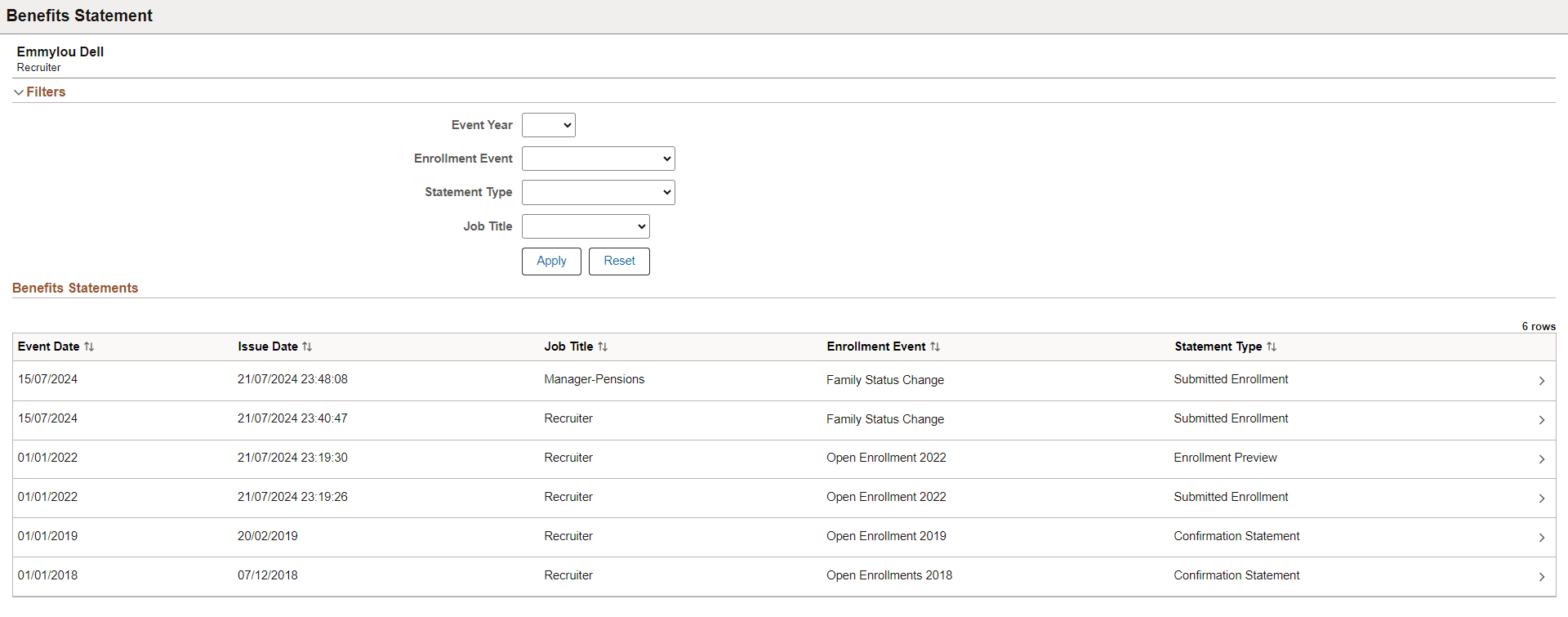
Task: Open chevron for Open Enrollments 2018 row
Action: 1542,577
